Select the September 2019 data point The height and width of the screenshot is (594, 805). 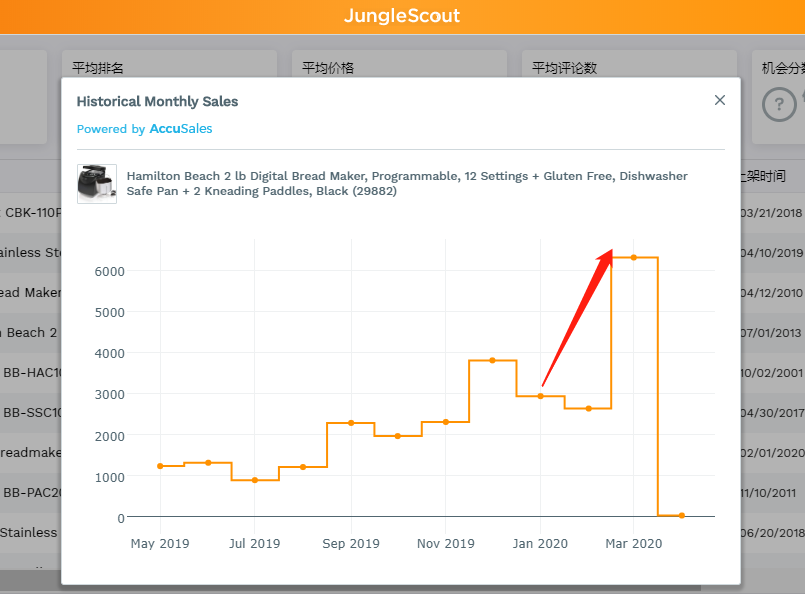[x=351, y=423]
